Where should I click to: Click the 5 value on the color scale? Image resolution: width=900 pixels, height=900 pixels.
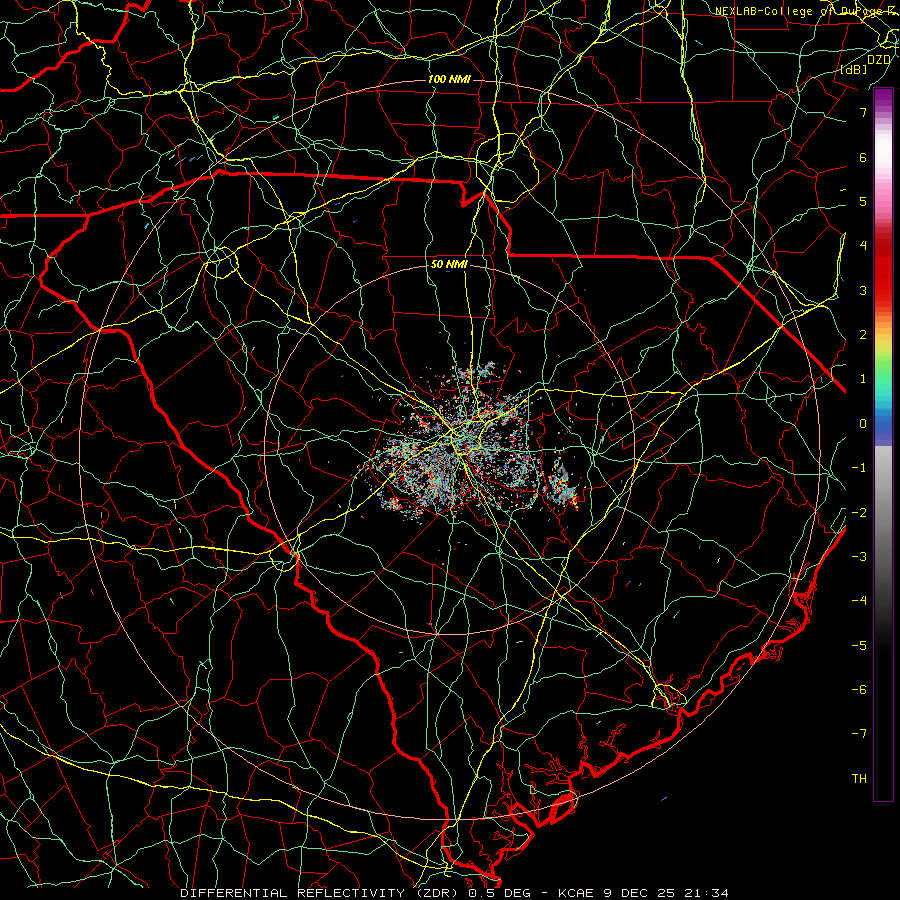[863, 201]
